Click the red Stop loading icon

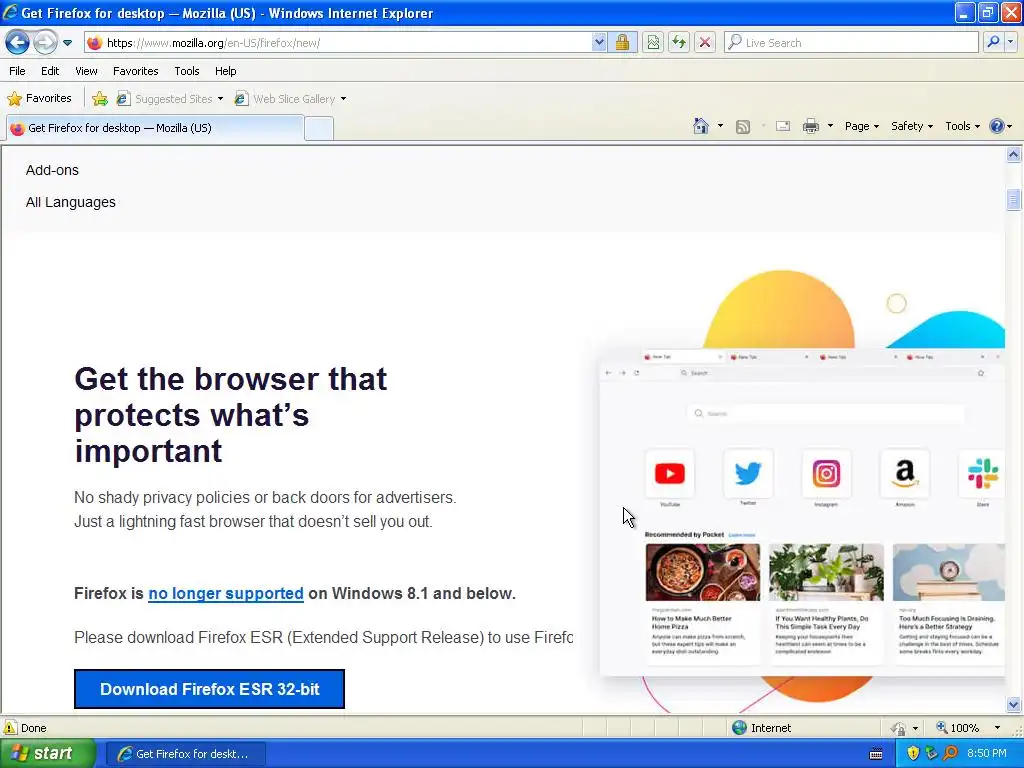[x=705, y=42]
